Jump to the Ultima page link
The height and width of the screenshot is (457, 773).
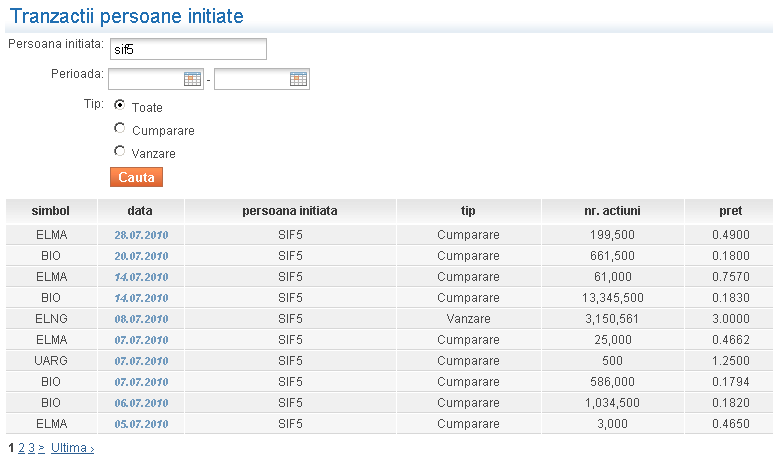pyautogui.click(x=72, y=448)
